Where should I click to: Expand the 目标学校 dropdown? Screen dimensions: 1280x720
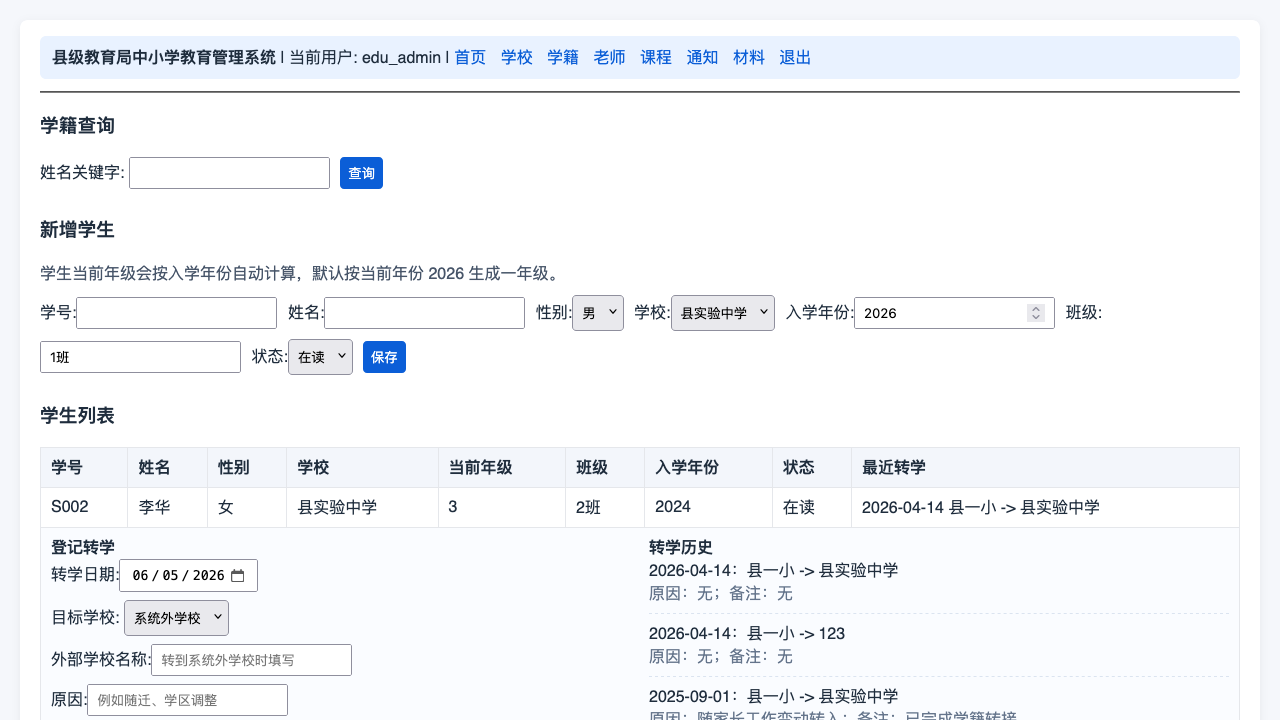(176, 618)
